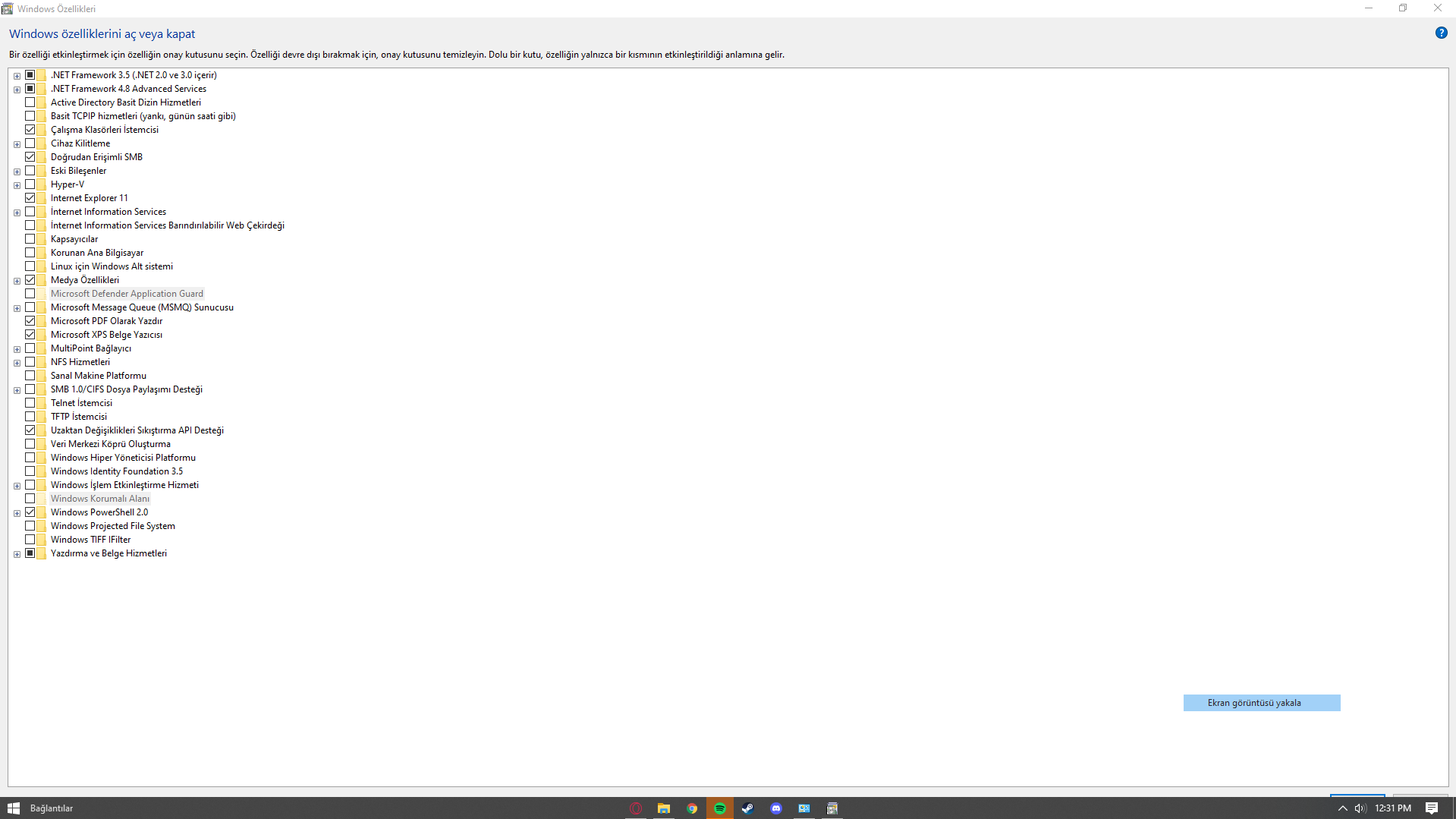Click folder icon beside Windows Projected File System
Screen dimensions: 1456x819
[41, 526]
